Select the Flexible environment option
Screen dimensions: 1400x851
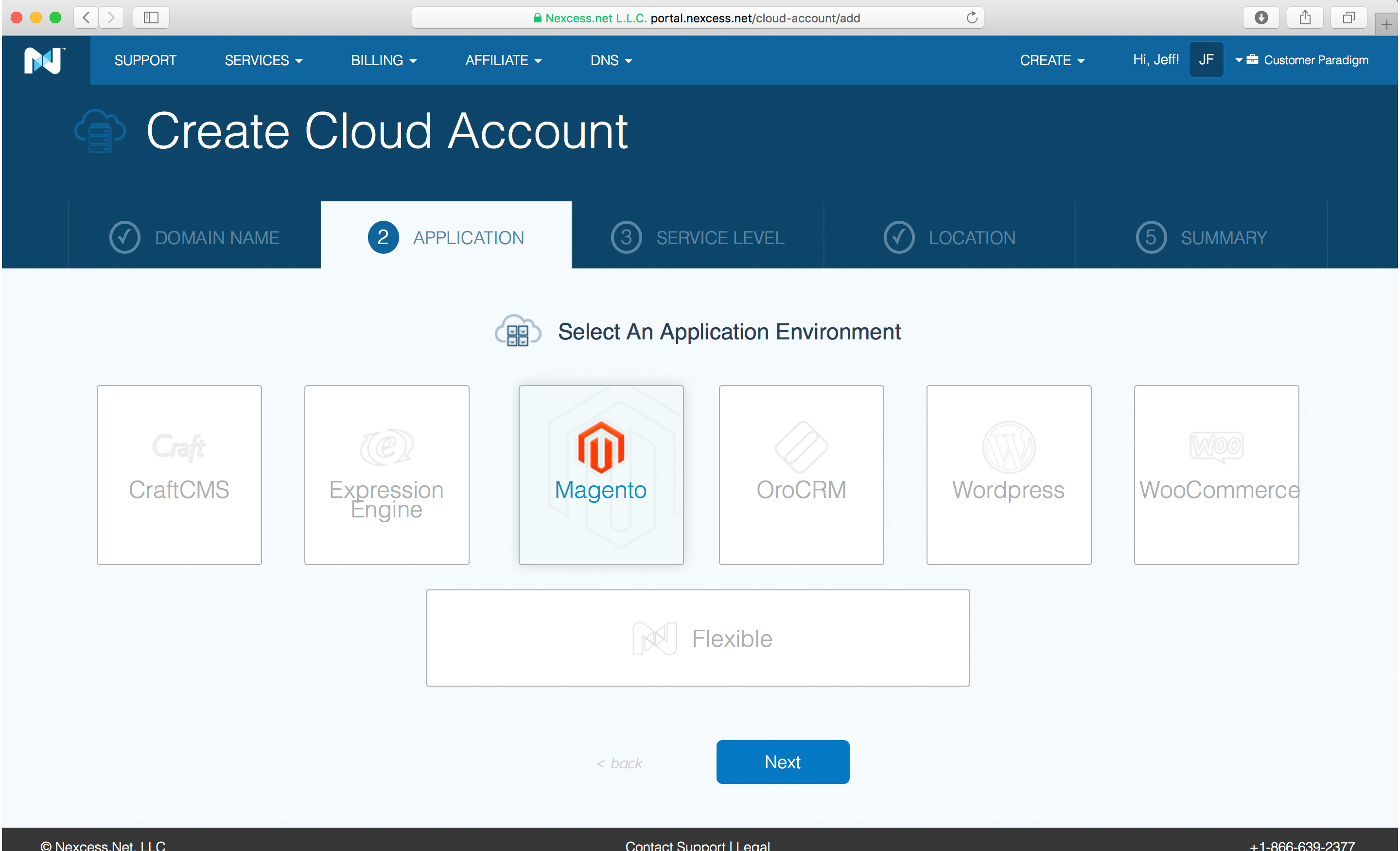(698, 638)
